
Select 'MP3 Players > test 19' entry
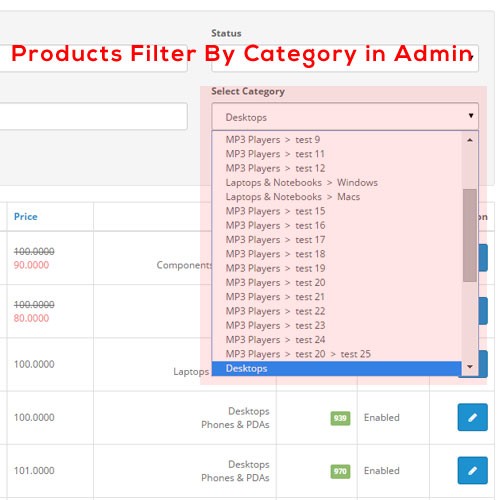pos(337,269)
